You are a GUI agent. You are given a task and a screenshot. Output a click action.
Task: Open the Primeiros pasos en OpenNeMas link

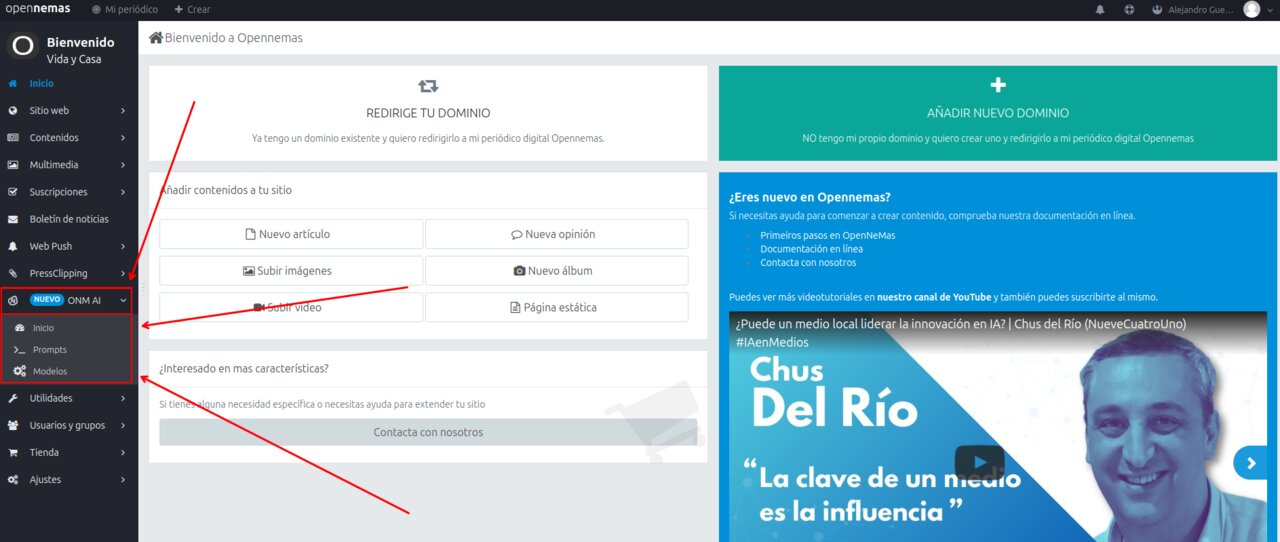click(828, 235)
